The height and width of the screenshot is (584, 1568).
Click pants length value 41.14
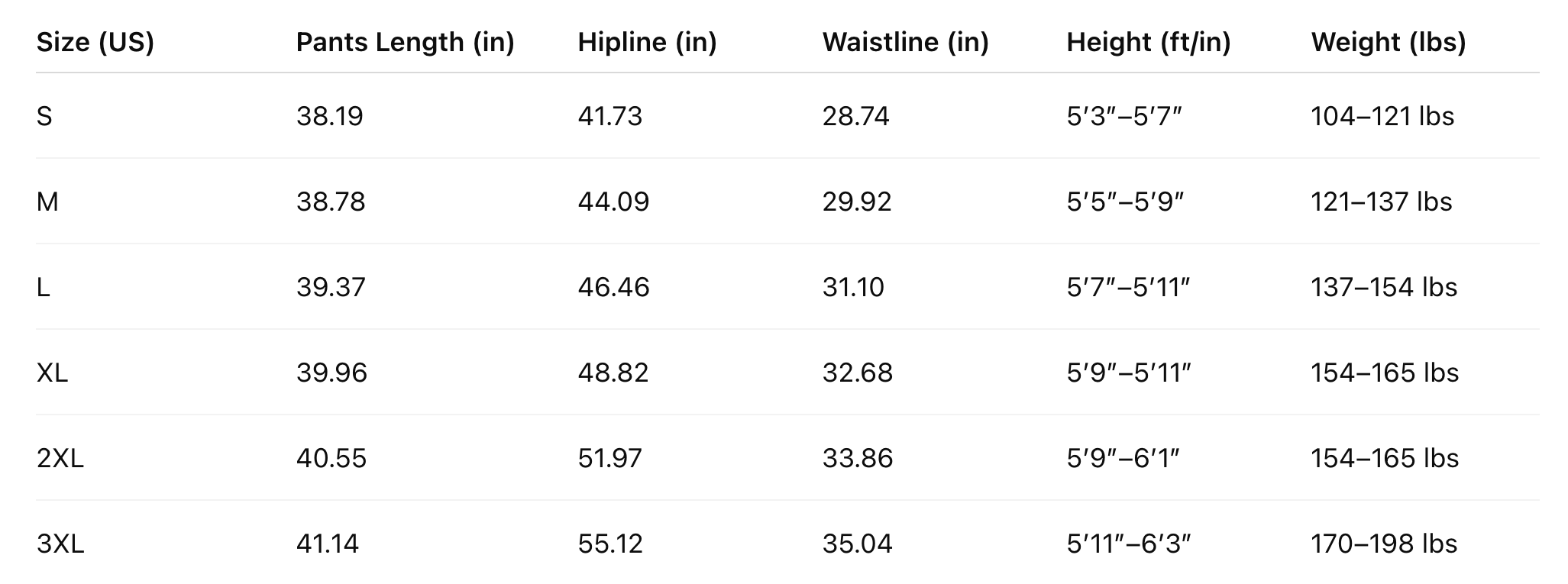(x=327, y=544)
